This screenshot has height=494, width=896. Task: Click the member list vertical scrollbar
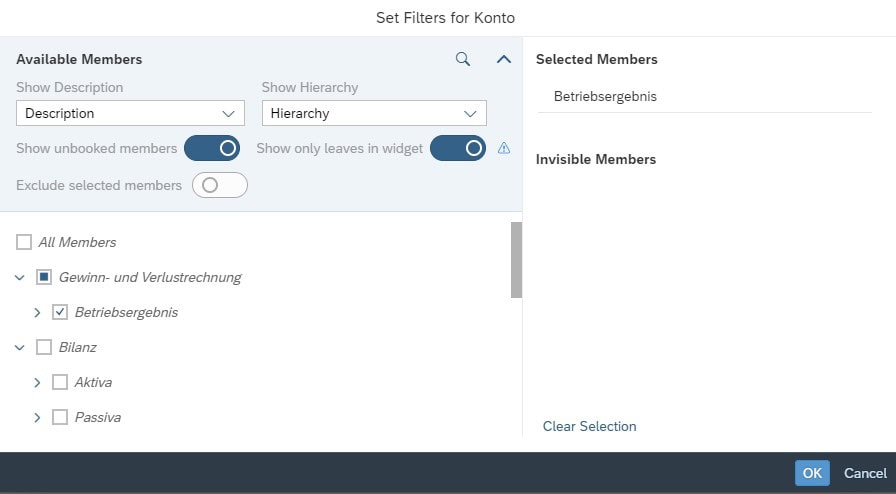pyautogui.click(x=516, y=260)
